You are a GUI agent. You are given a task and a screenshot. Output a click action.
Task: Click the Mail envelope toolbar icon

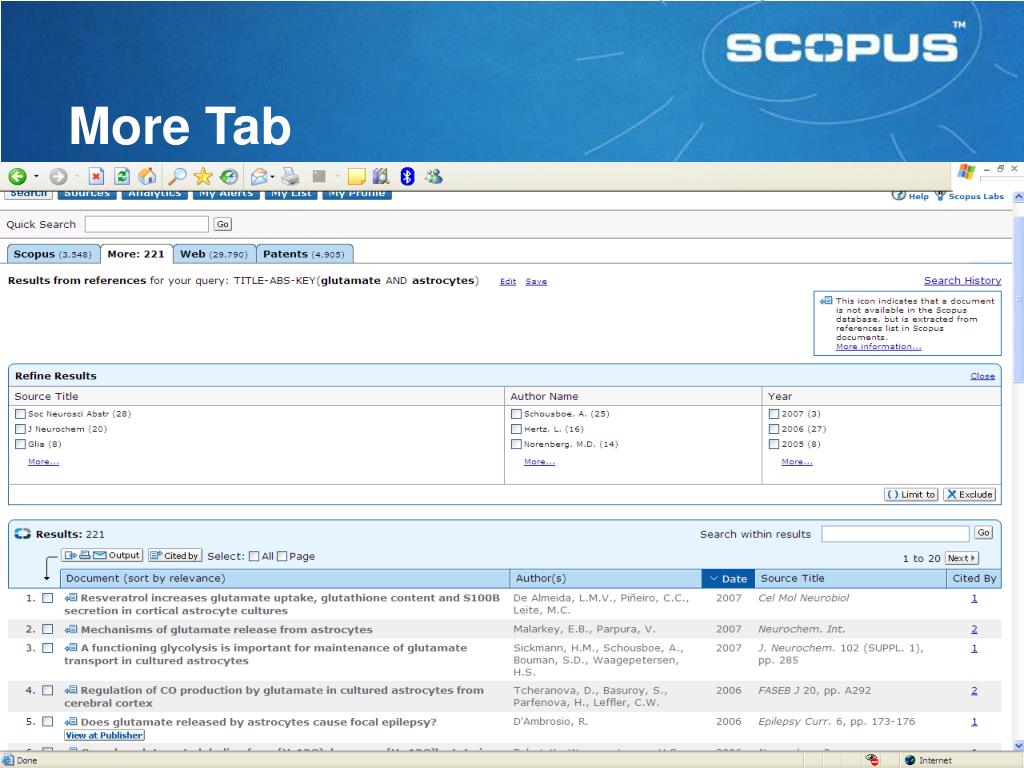click(x=259, y=176)
